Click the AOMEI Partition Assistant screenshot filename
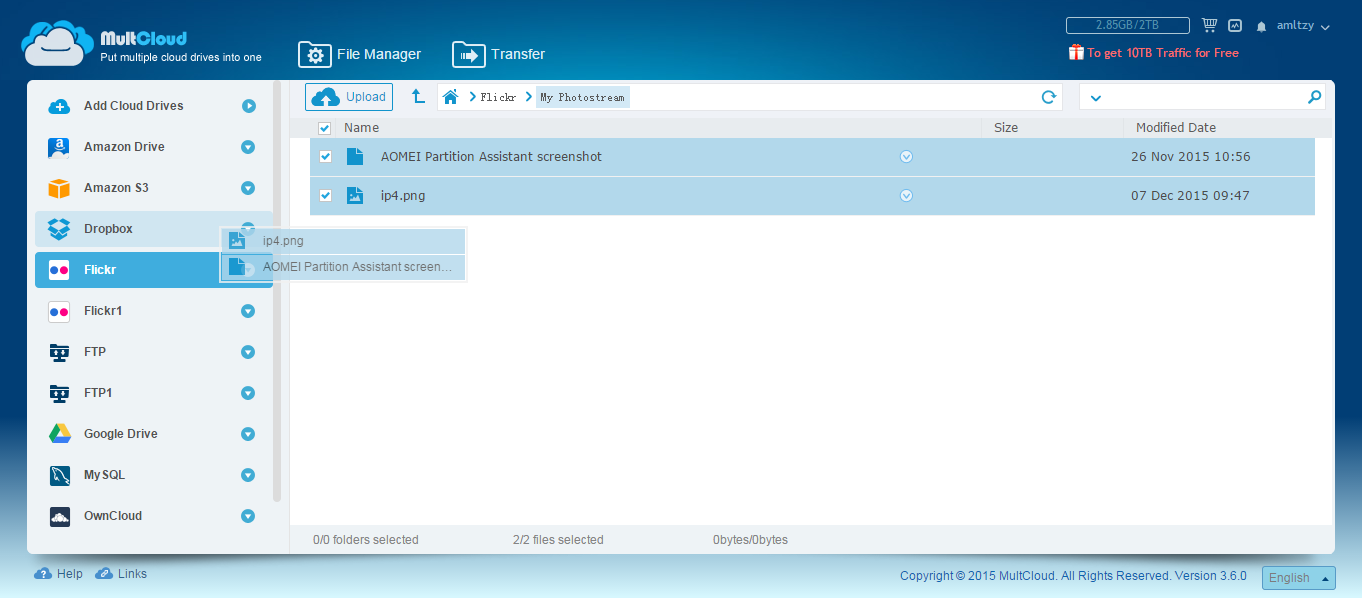 [x=491, y=157]
